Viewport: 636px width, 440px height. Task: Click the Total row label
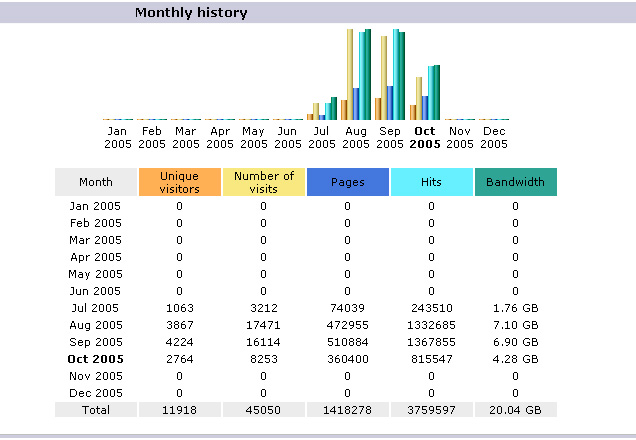click(96, 410)
